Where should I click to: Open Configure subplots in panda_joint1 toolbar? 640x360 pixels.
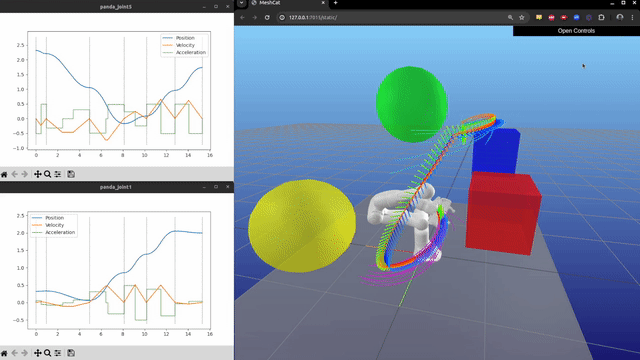(58, 353)
